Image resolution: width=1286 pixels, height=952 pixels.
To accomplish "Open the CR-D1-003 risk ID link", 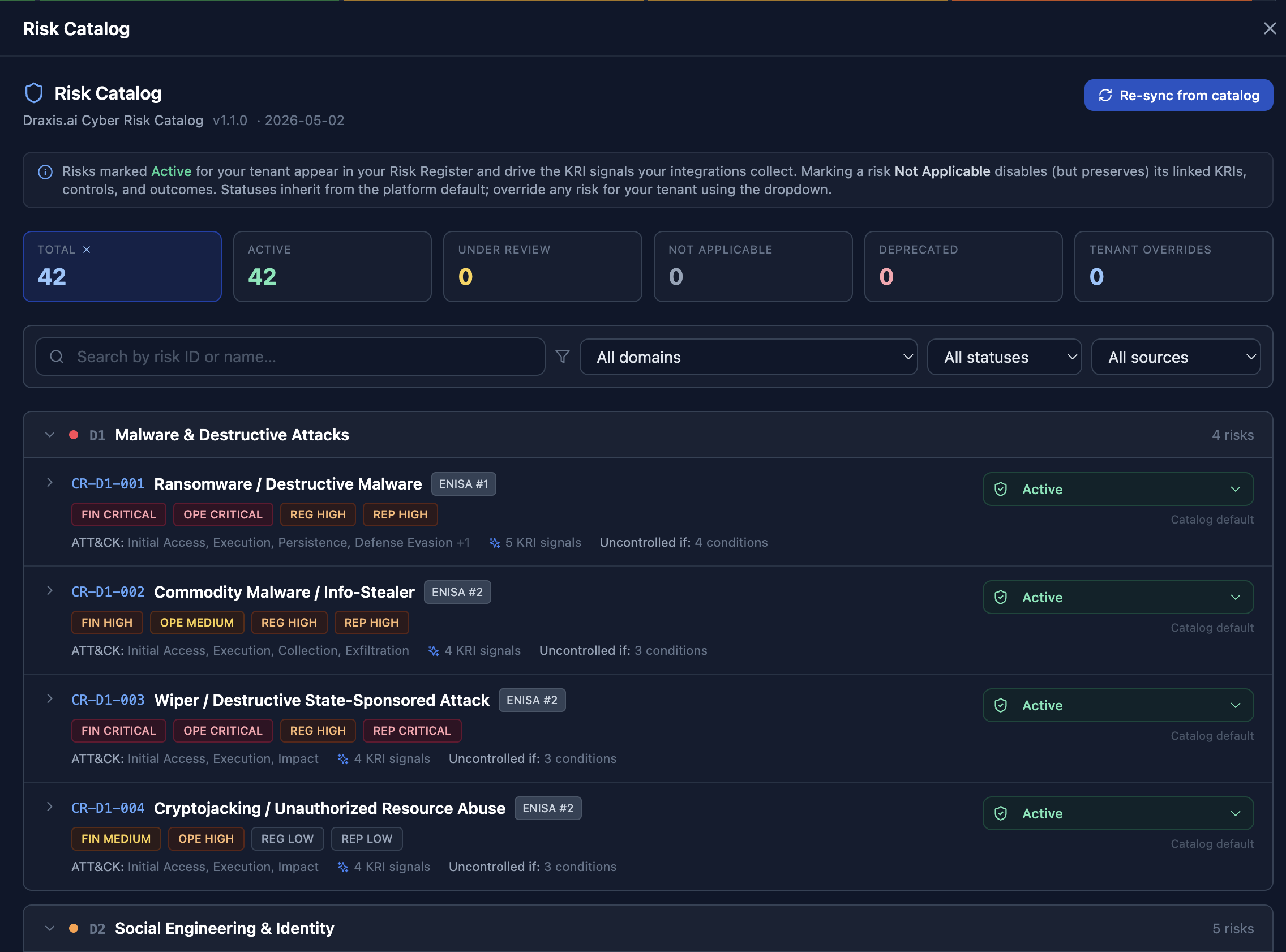I will pos(108,700).
